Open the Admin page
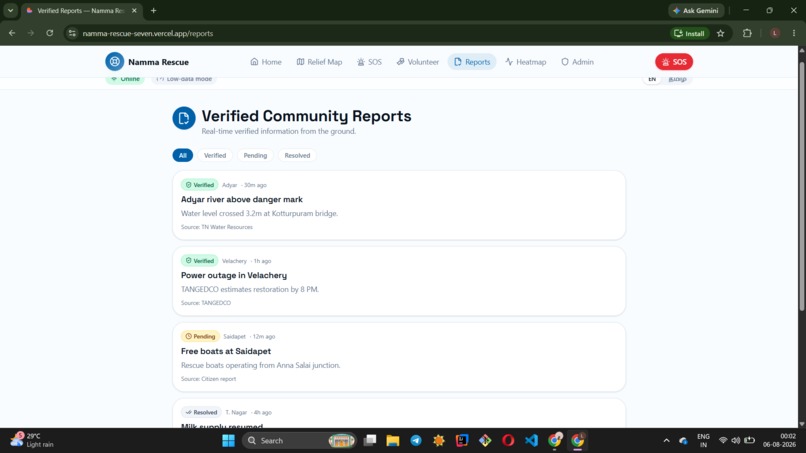The height and width of the screenshot is (453, 806). (577, 62)
